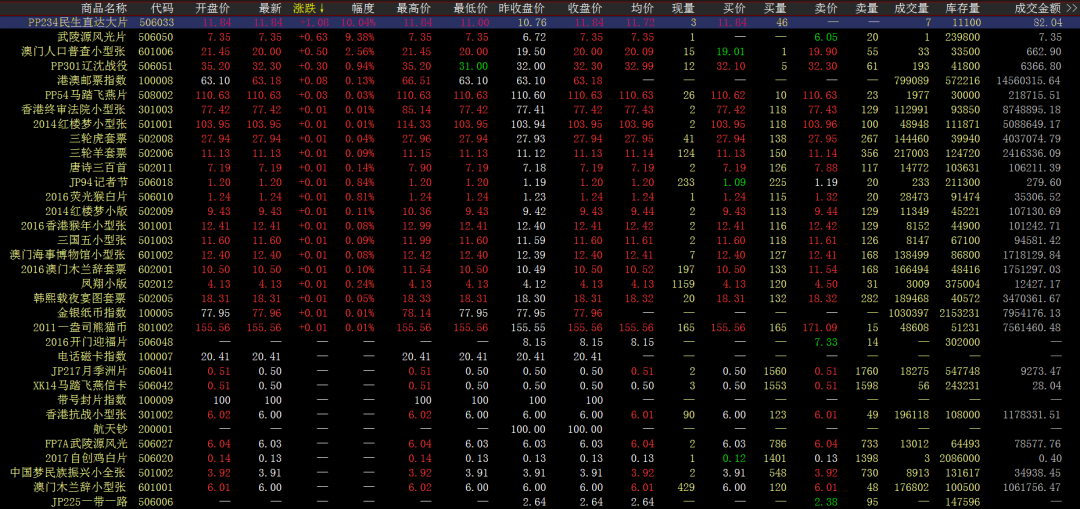Select JP94记者节 row
This screenshot has height=509, width=1080.
(x=540, y=183)
